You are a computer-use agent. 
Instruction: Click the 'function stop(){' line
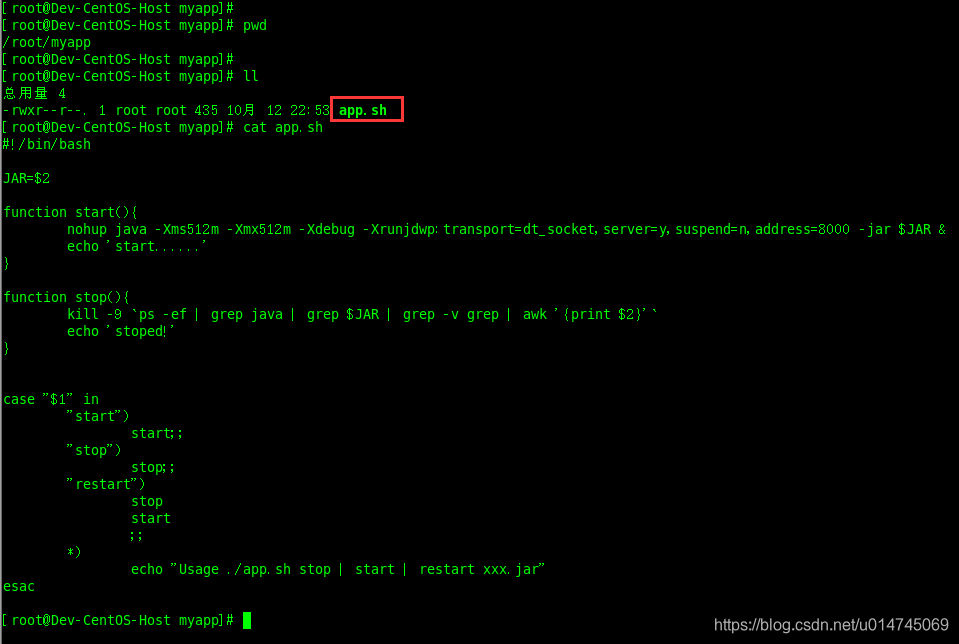point(66,297)
